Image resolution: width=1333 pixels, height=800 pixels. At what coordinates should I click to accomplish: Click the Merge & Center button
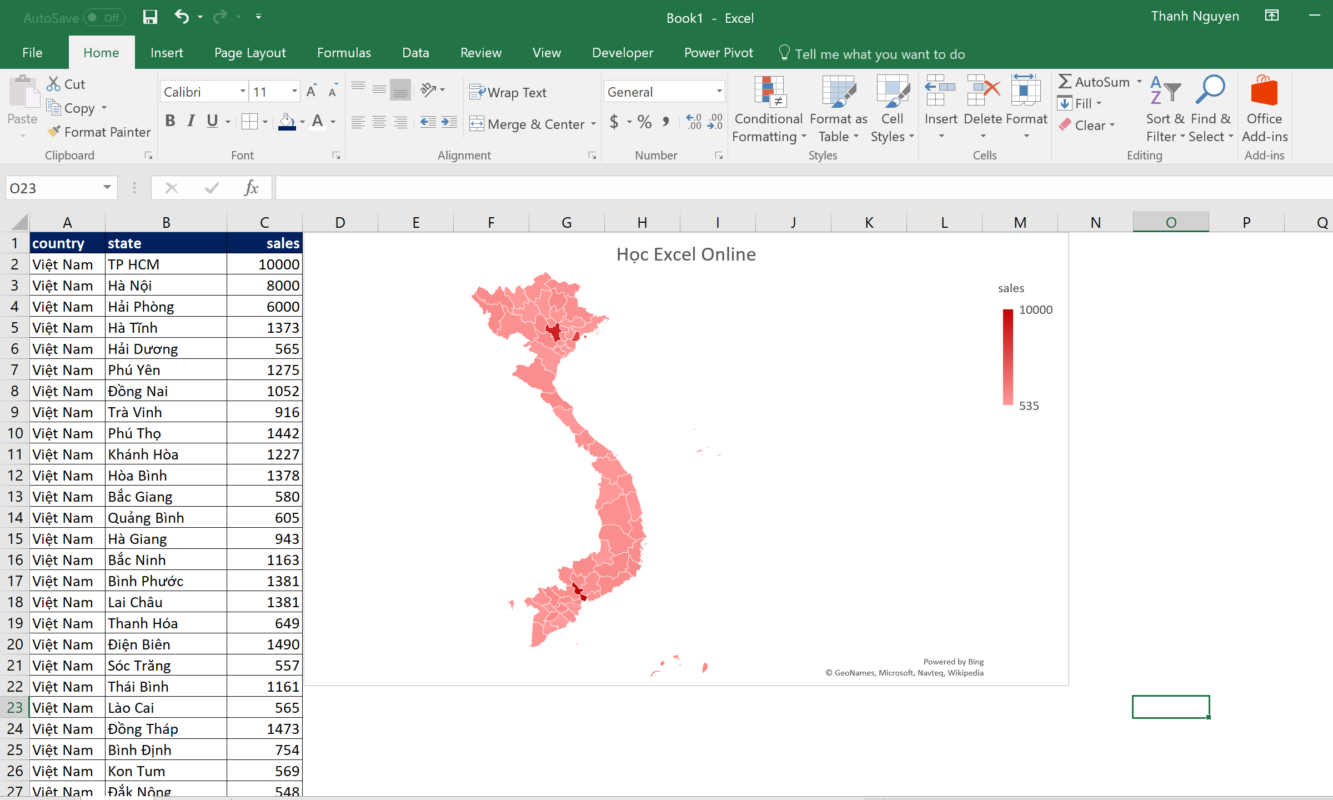click(526, 124)
